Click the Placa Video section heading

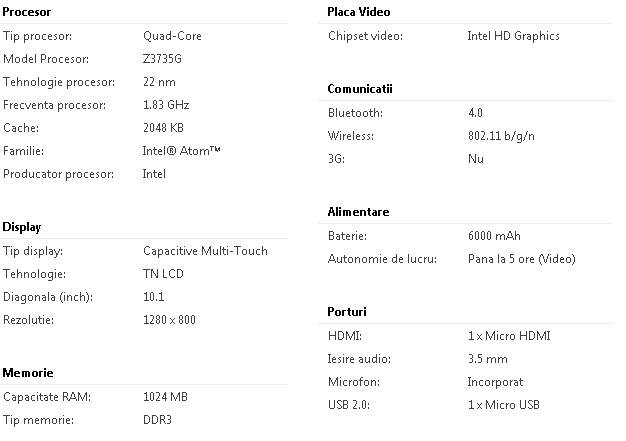(358, 12)
